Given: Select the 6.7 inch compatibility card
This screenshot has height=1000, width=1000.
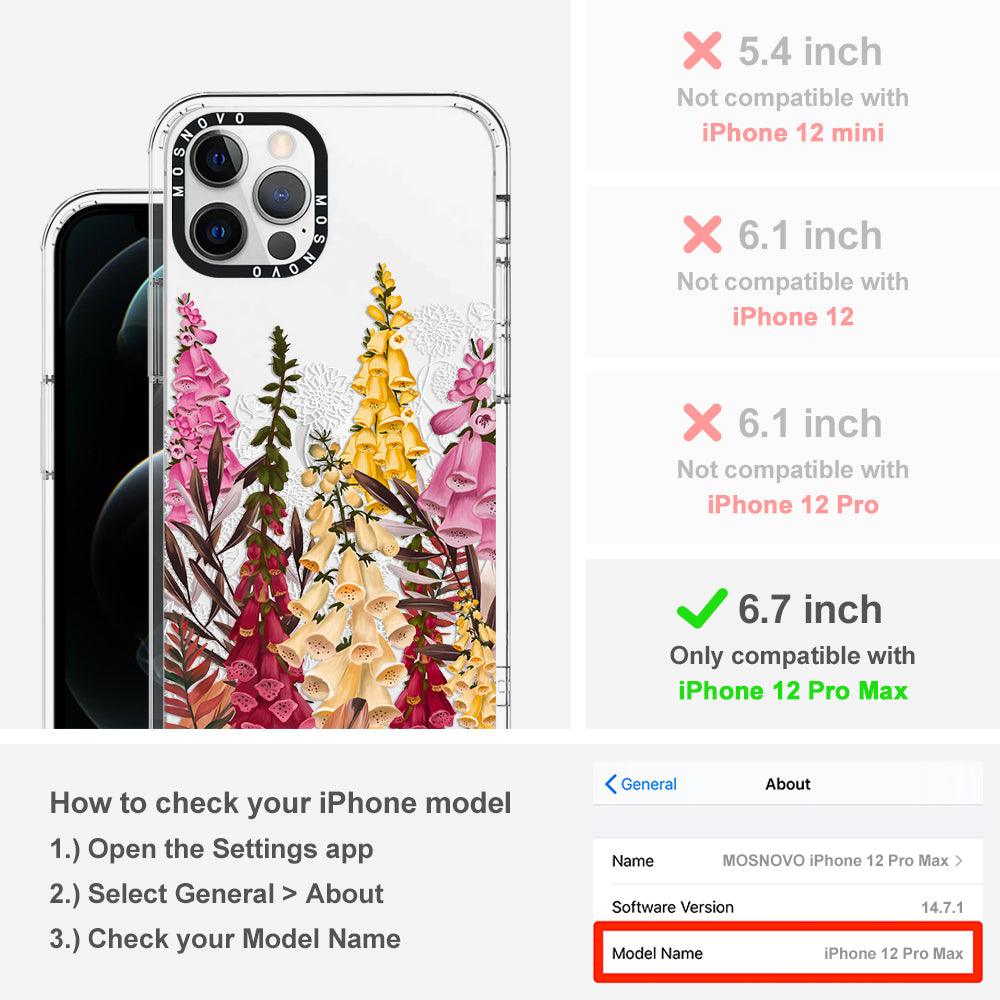Looking at the screenshot, I should coord(793,644).
